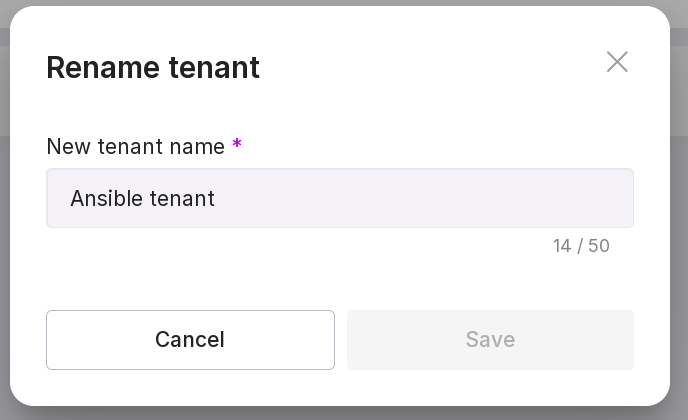
Task: Close the Rename tenant dialog with X
Action: tap(617, 62)
